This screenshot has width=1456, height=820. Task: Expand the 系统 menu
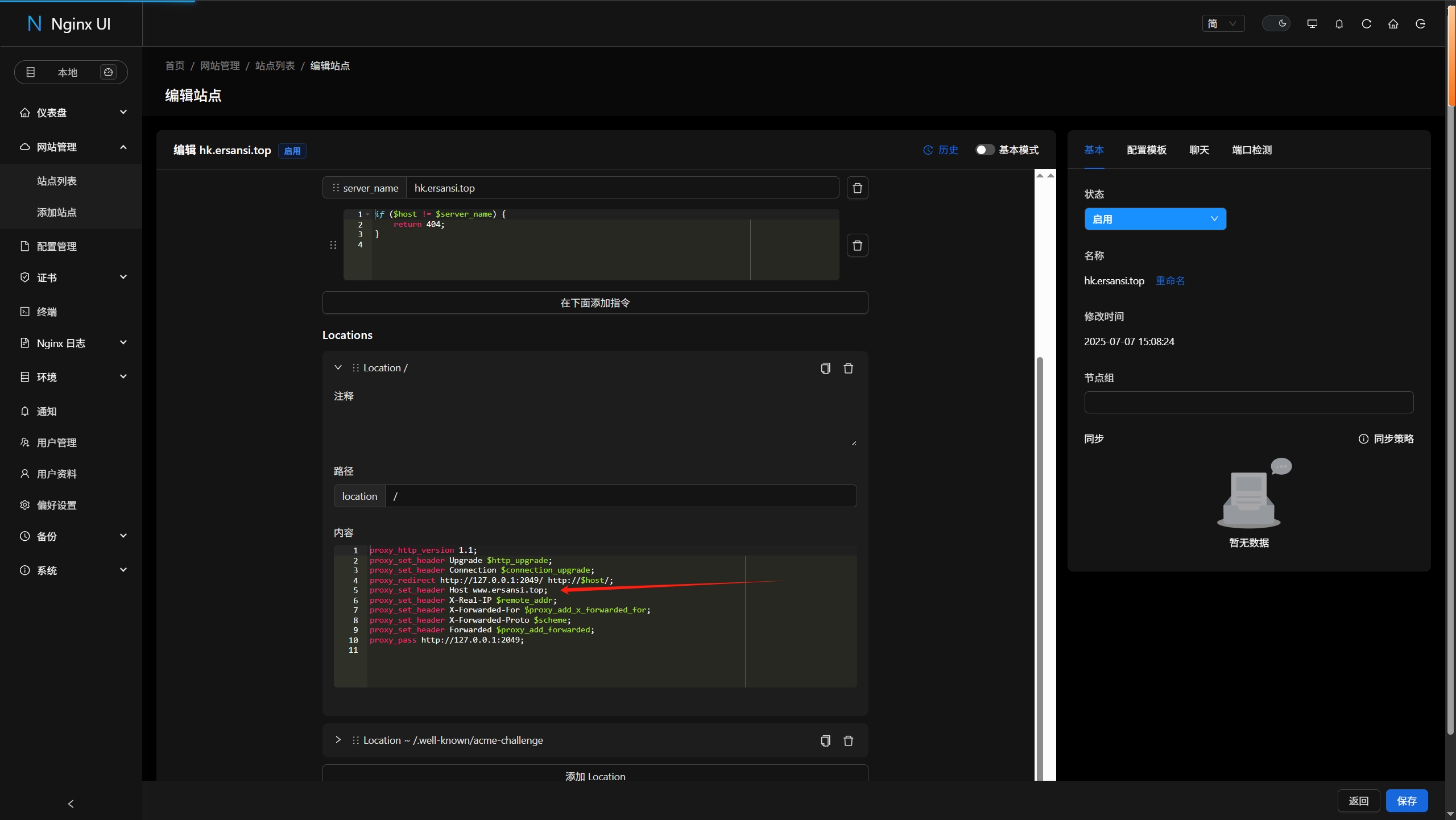tap(71, 570)
